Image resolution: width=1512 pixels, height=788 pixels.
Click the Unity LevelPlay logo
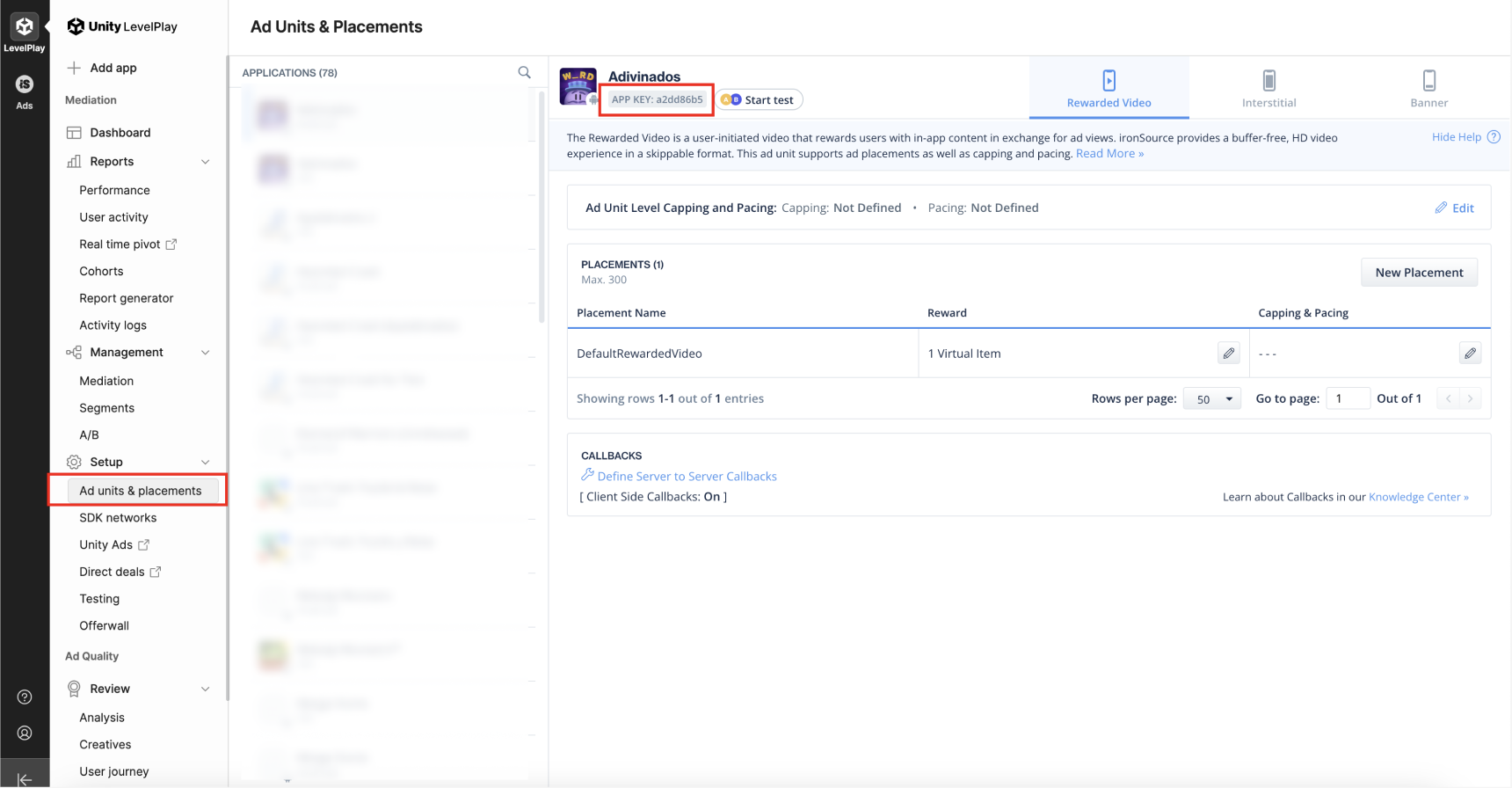pyautogui.click(x=122, y=26)
